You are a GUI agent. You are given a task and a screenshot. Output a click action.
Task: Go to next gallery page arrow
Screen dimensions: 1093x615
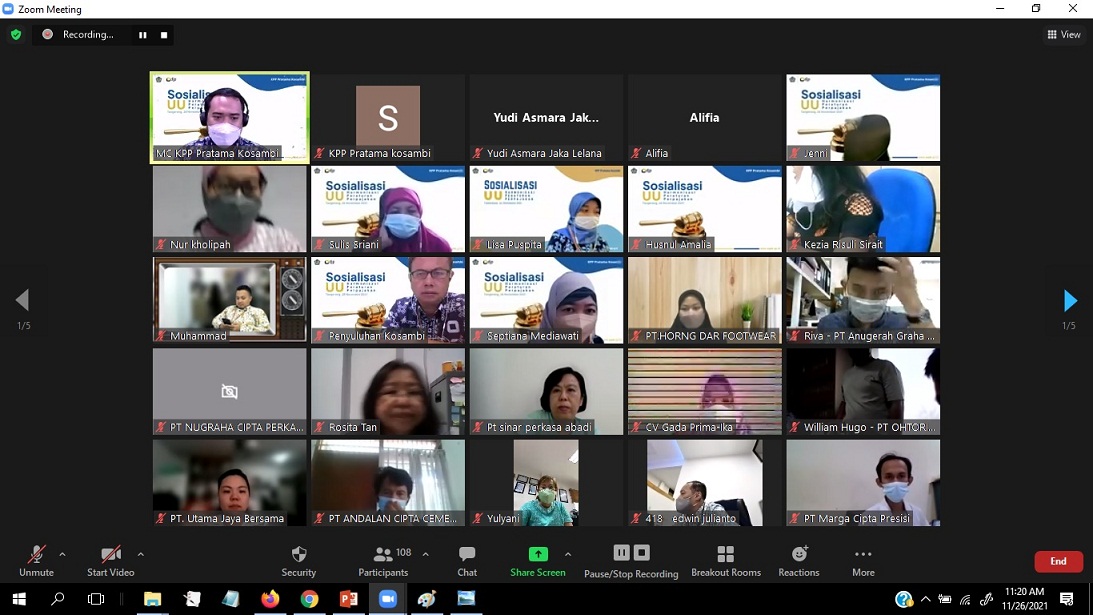[x=1070, y=300]
